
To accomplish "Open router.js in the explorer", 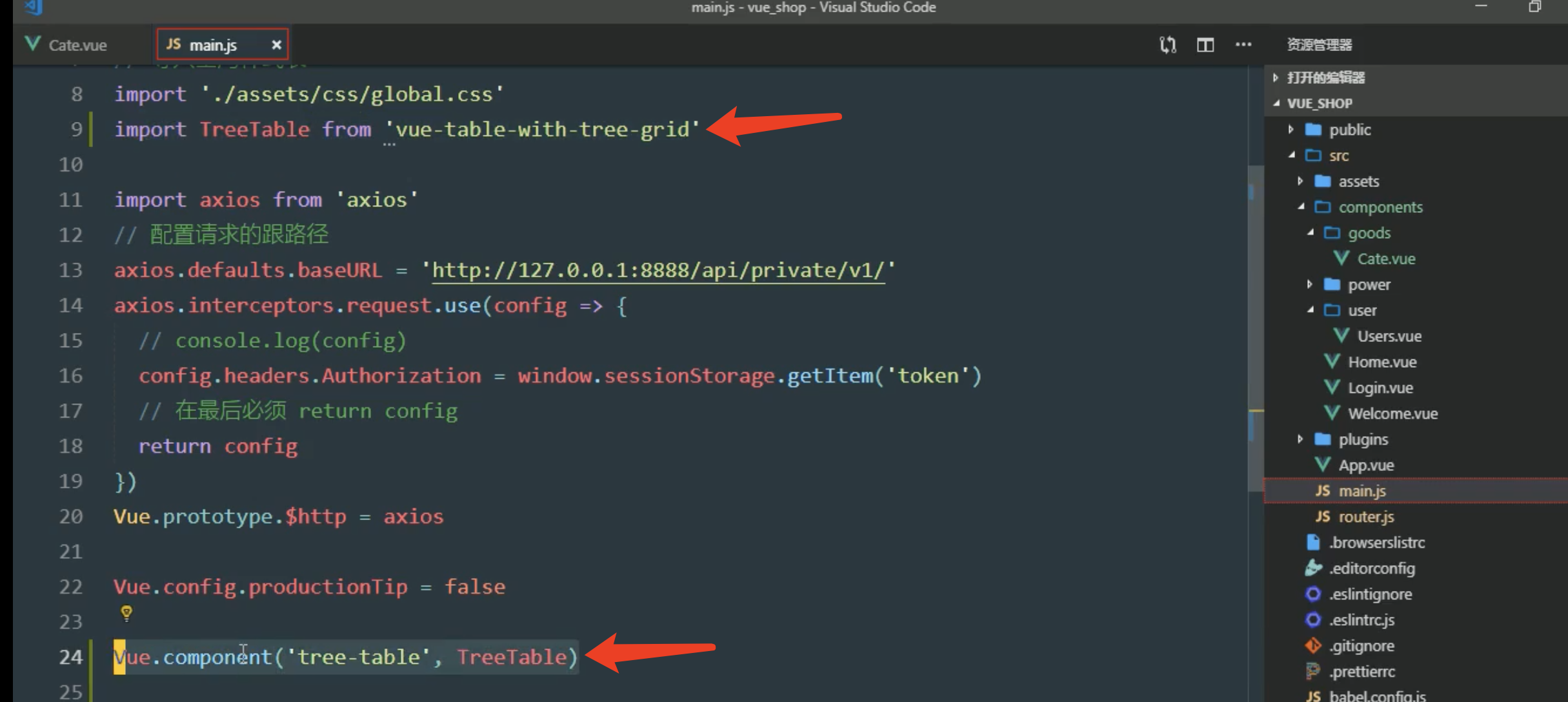I will [x=1366, y=517].
